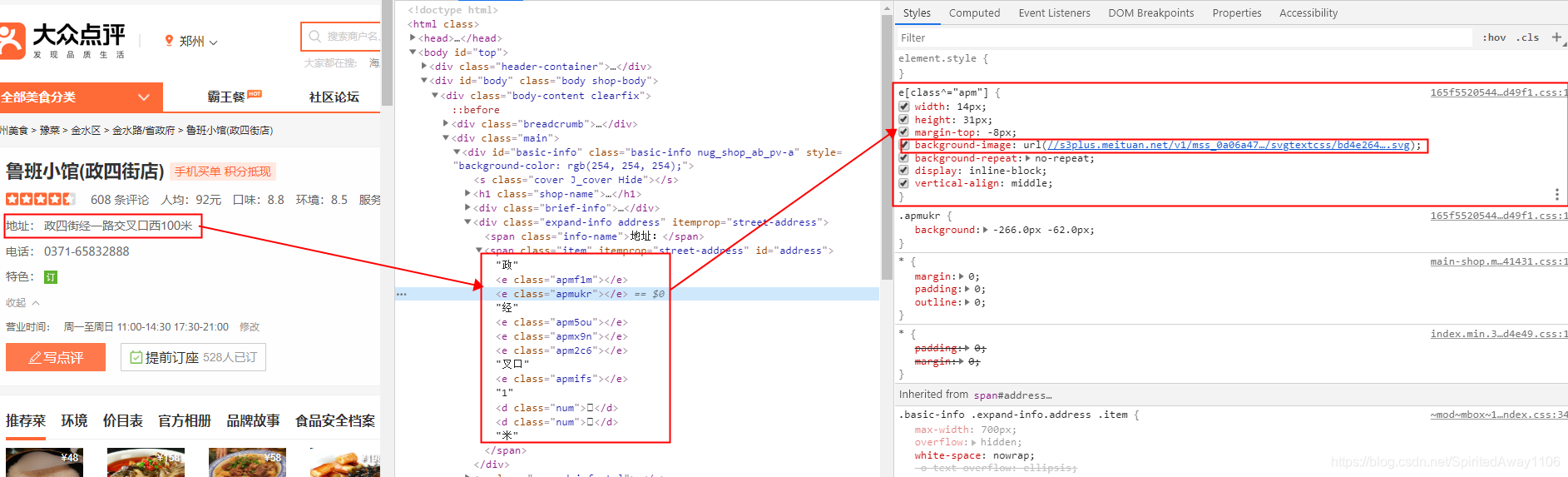1568x477 pixels.
Task: Click the star rating icons
Action: click(x=40, y=200)
